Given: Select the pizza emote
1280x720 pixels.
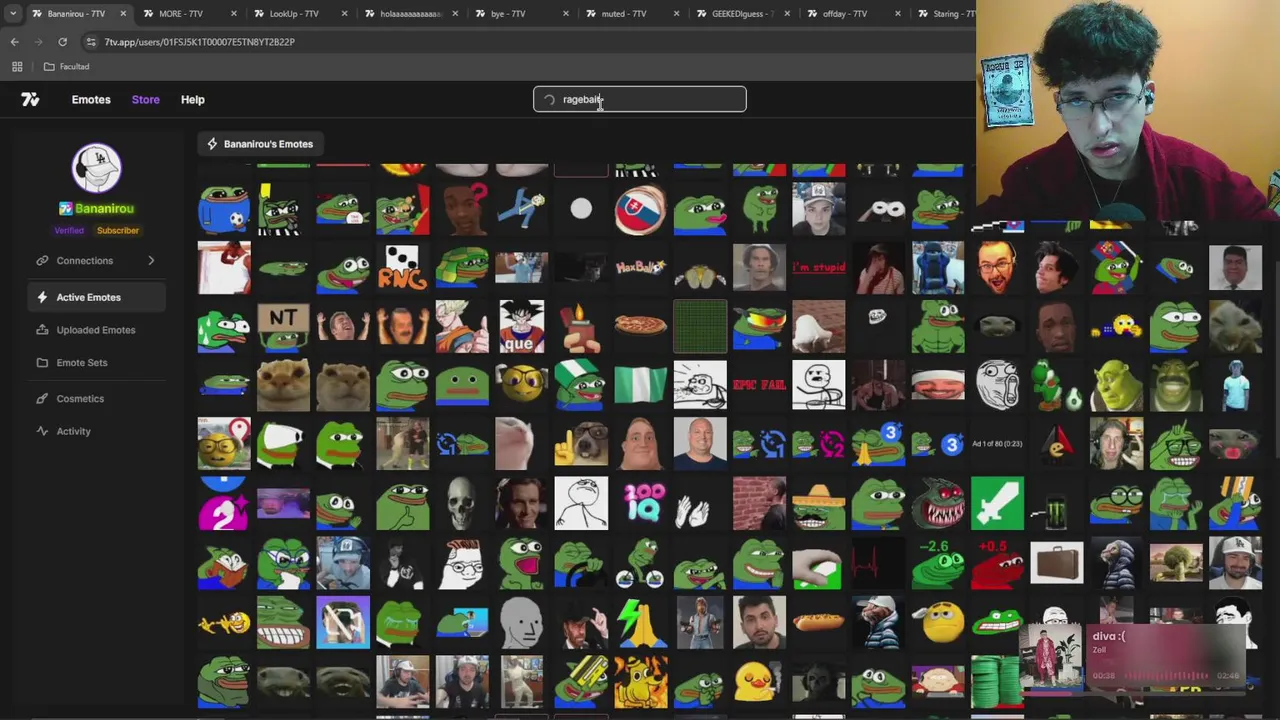Looking at the screenshot, I should (640, 326).
